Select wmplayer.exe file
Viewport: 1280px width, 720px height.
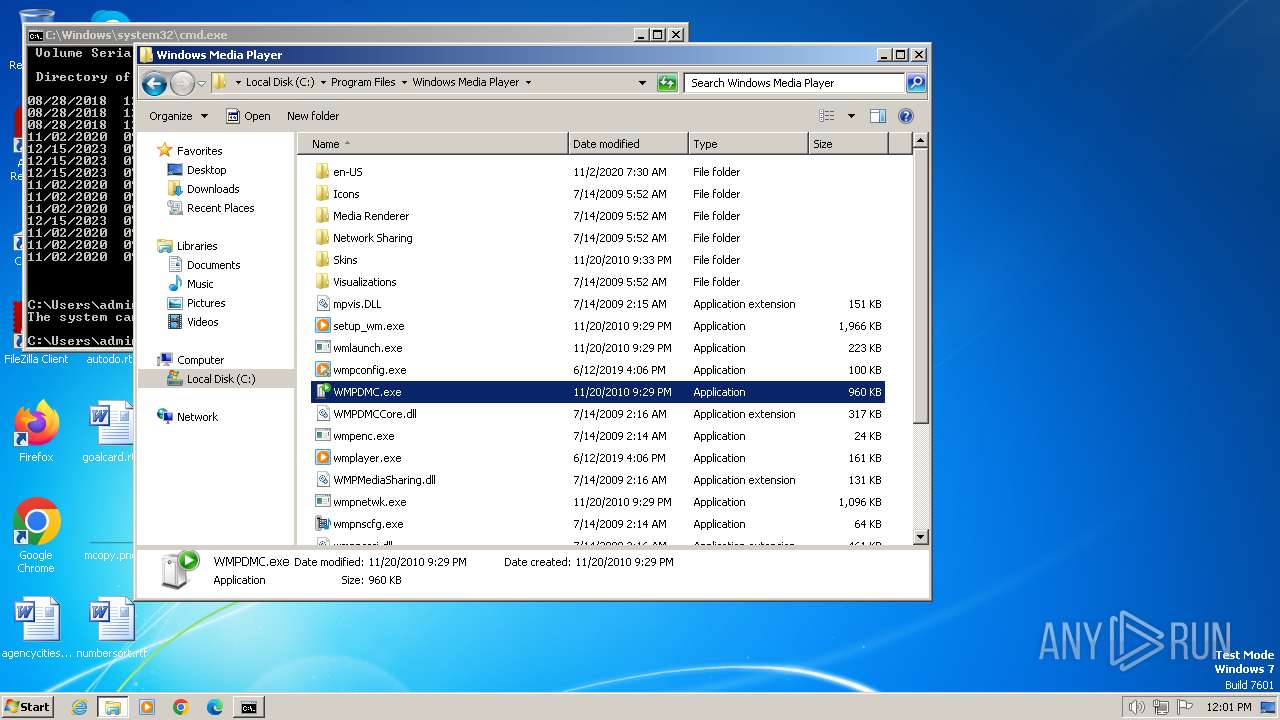pos(598,458)
